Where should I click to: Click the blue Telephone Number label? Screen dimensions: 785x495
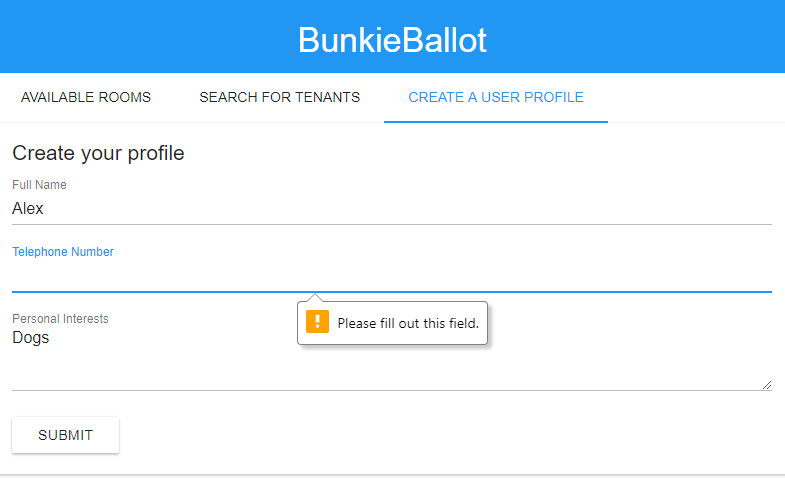coord(63,252)
